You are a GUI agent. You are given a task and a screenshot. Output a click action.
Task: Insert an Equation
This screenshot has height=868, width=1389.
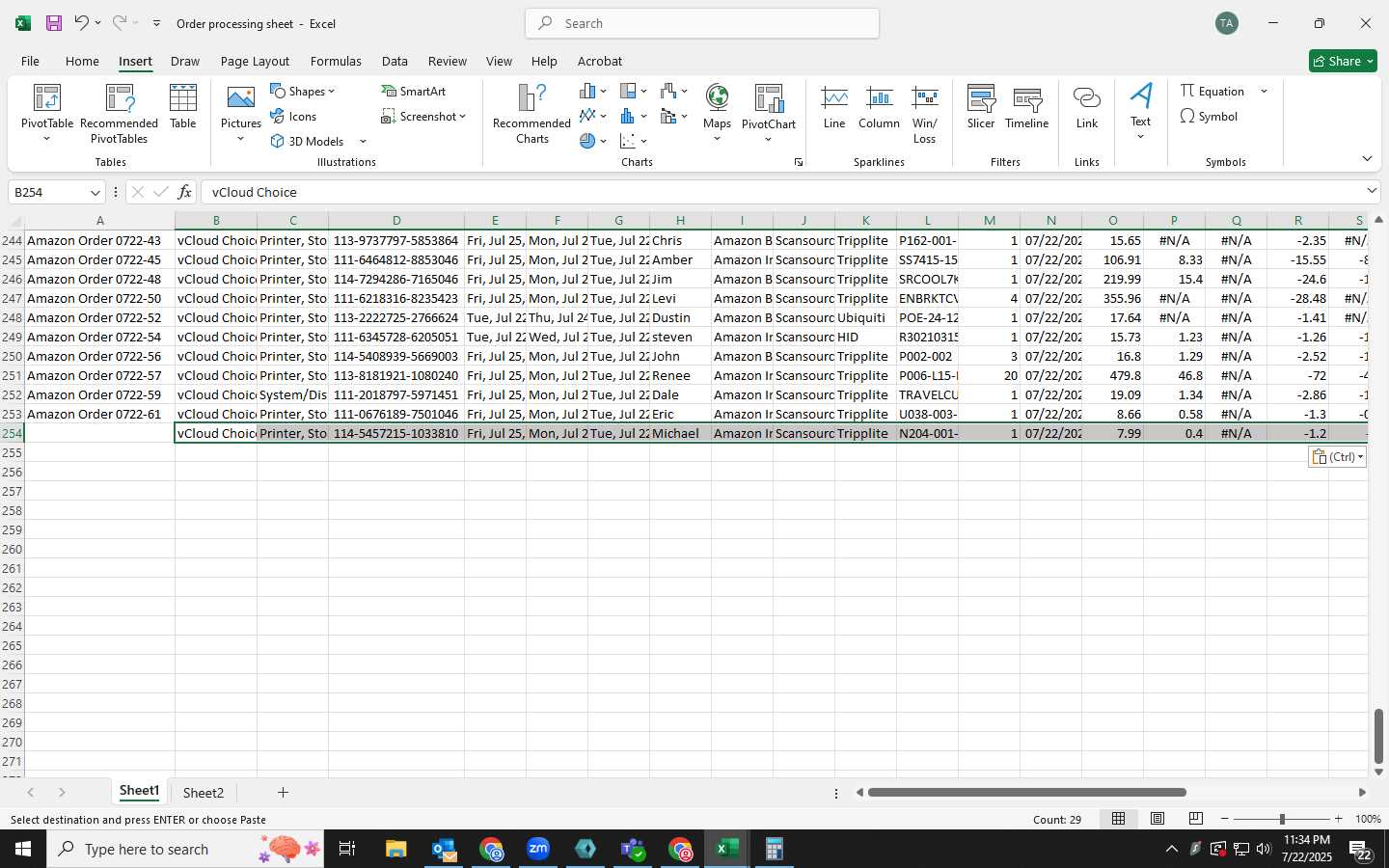[x=1212, y=91]
